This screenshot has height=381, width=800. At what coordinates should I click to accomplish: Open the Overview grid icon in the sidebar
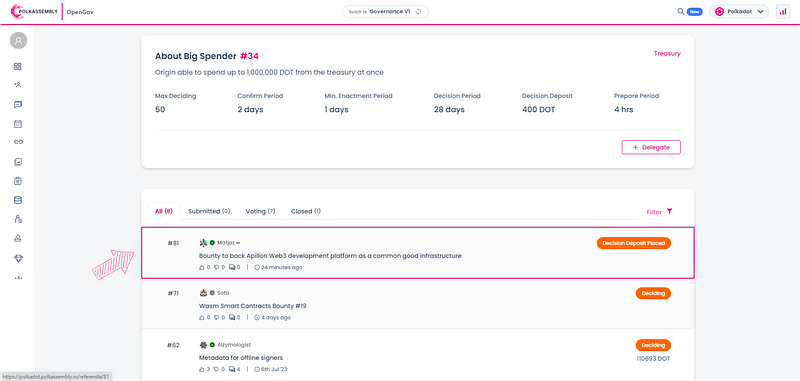click(18, 66)
